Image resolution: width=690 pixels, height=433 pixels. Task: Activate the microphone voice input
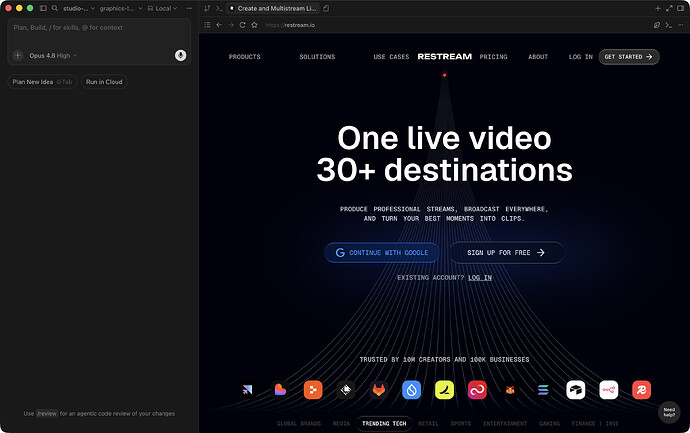[180, 55]
